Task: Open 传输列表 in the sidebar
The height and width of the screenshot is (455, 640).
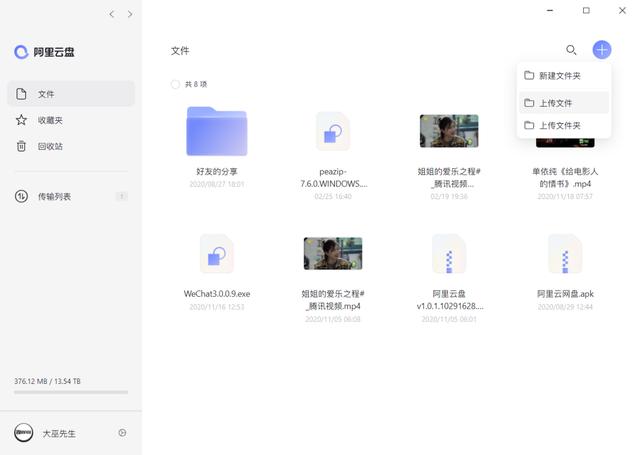Action: coord(71,196)
